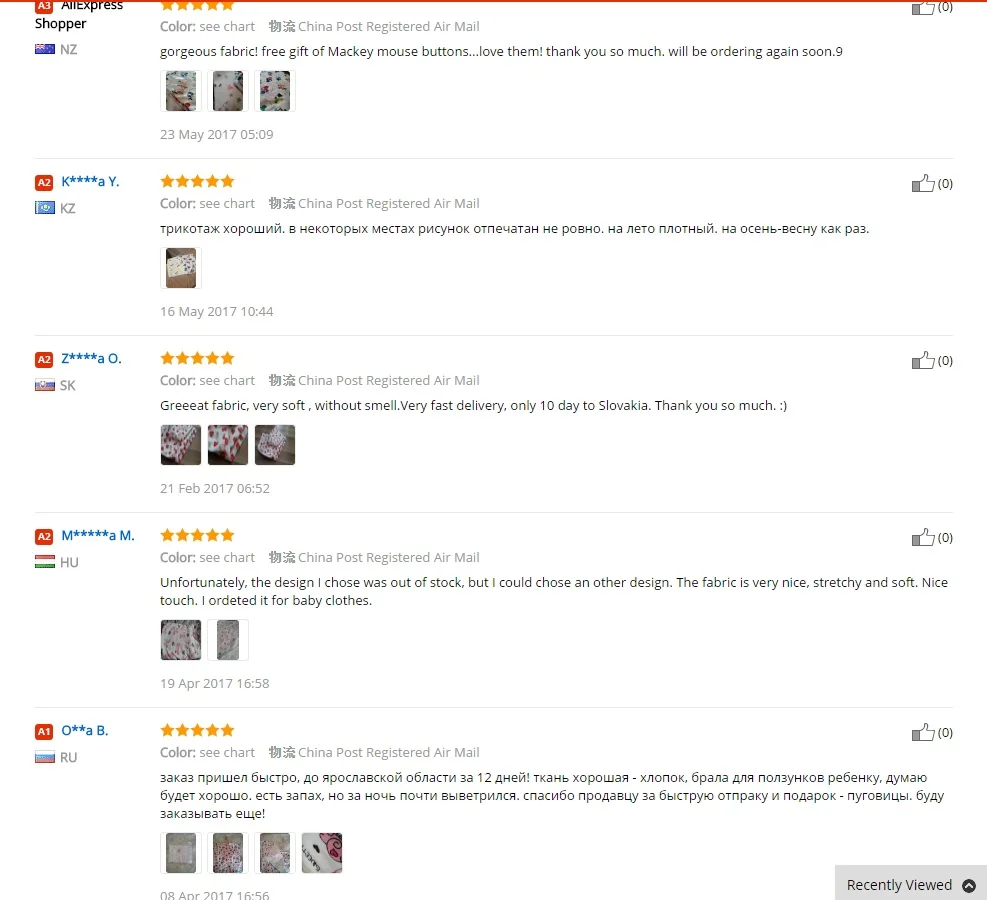Like the AliExpress Shopper NZ review
The height and width of the screenshot is (900, 987).
click(923, 8)
